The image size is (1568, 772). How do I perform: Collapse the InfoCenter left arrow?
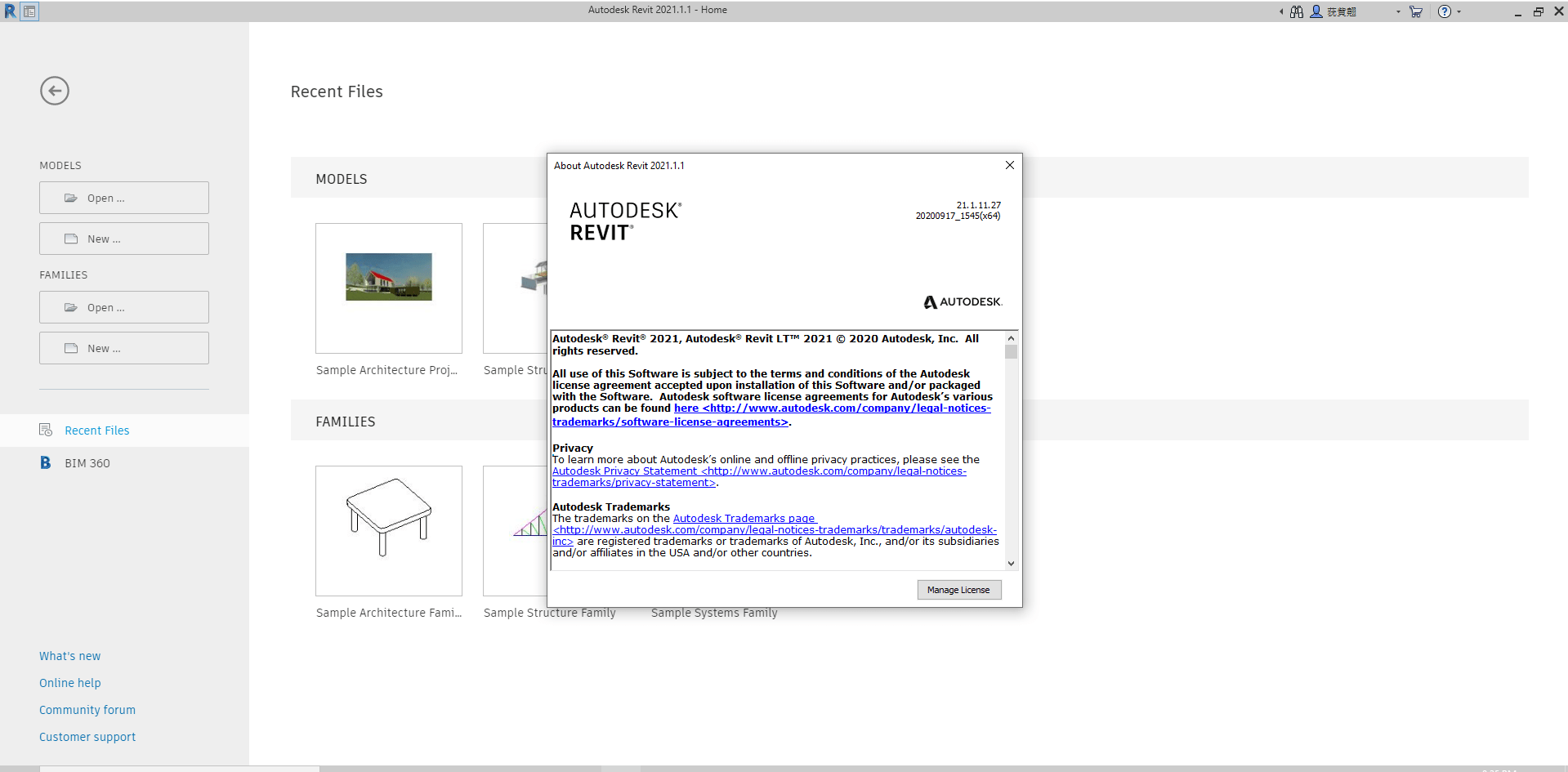(x=1280, y=11)
